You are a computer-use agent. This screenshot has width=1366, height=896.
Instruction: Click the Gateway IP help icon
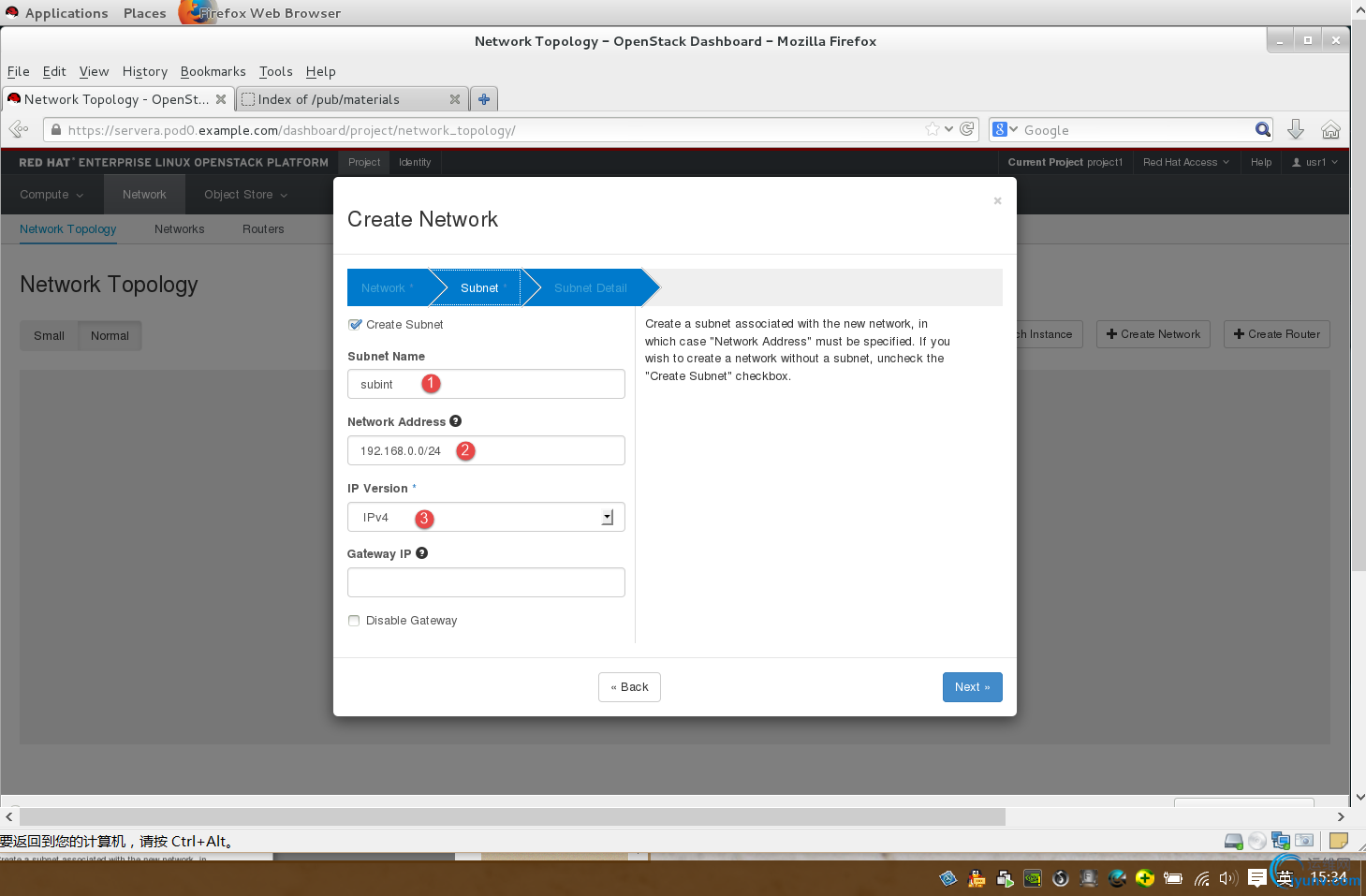tap(422, 553)
